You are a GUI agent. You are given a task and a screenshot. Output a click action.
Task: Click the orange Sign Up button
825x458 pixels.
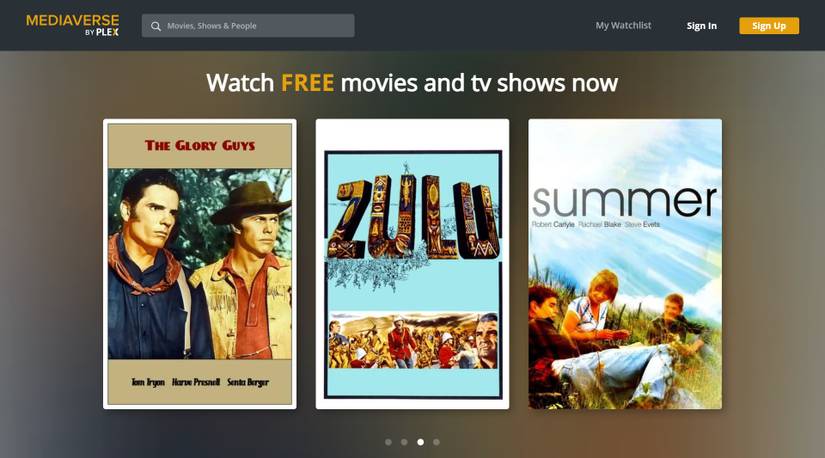pos(769,26)
